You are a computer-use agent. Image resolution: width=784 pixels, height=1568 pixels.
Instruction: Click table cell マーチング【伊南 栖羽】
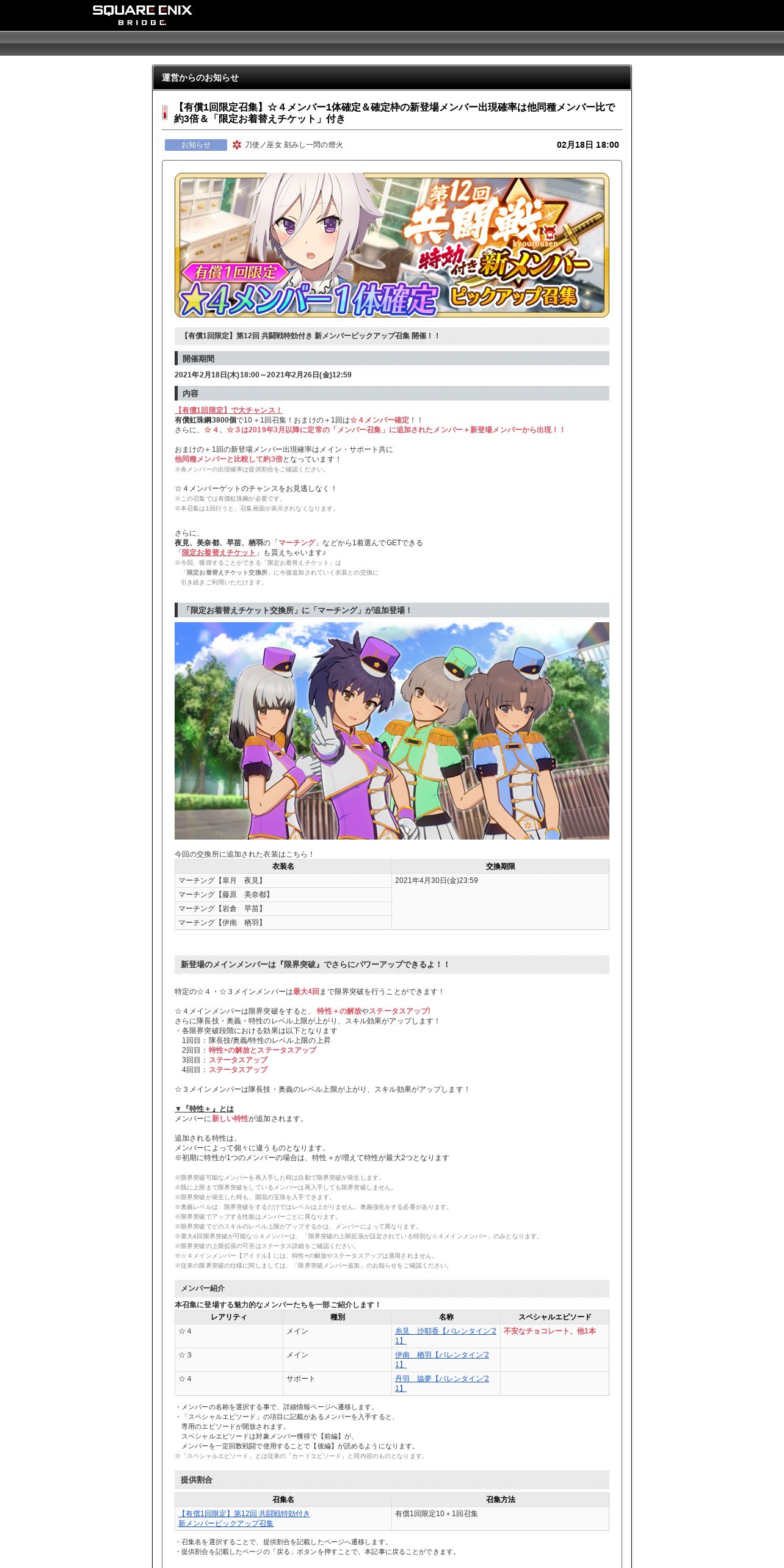(x=283, y=923)
